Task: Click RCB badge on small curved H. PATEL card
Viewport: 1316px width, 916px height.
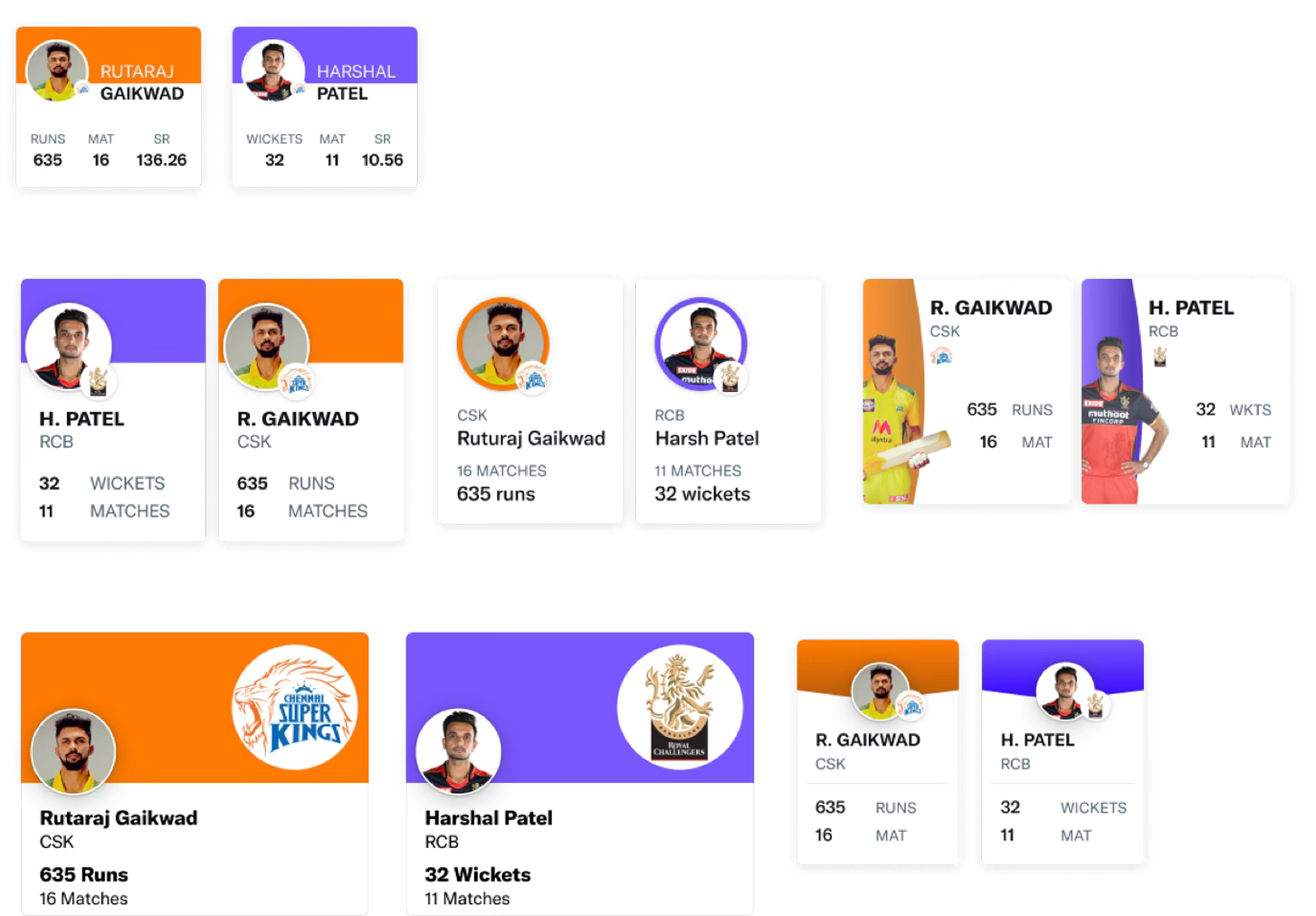Action: pyautogui.click(x=1096, y=705)
